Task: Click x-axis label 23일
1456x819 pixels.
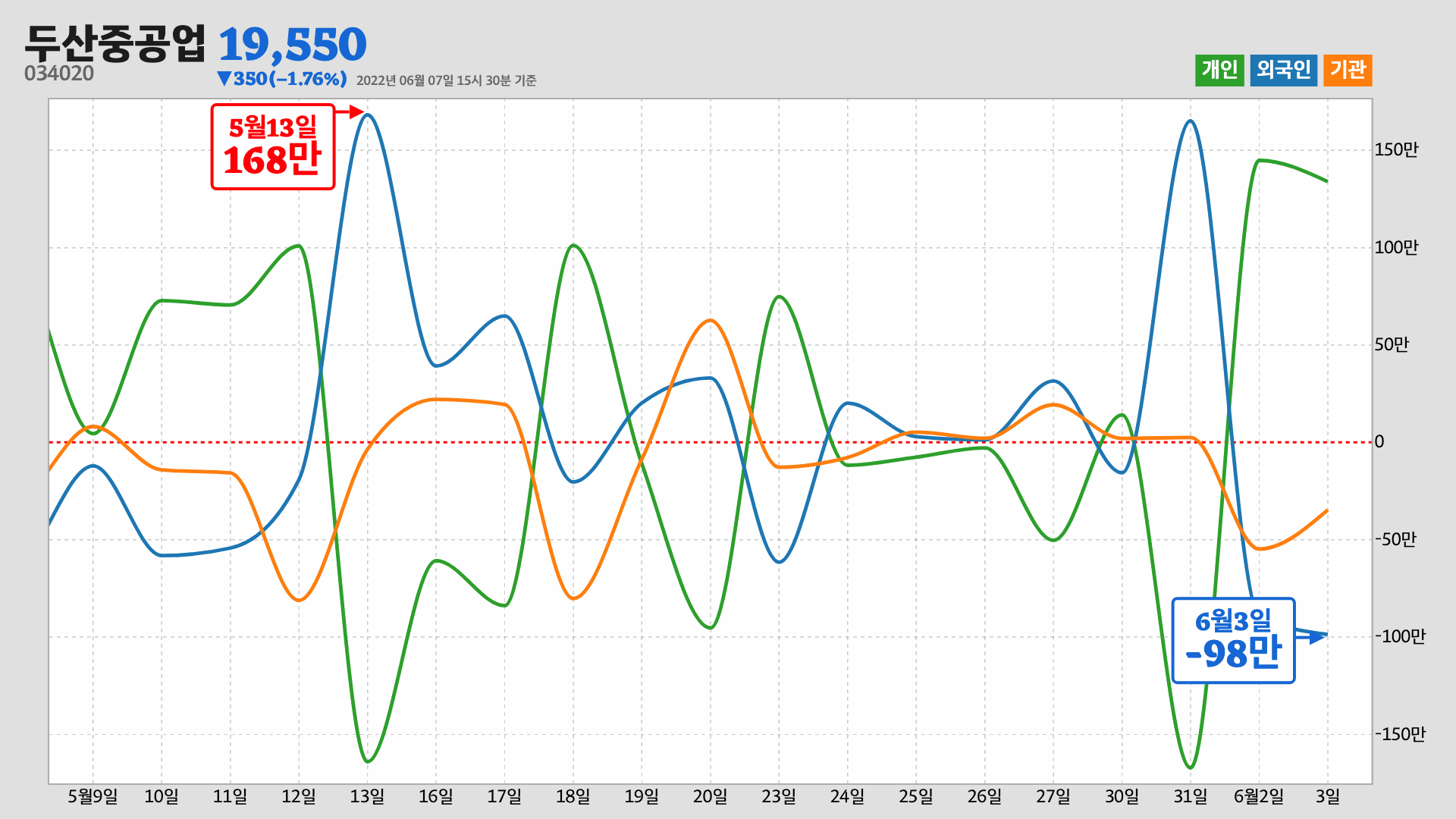Action: click(779, 796)
